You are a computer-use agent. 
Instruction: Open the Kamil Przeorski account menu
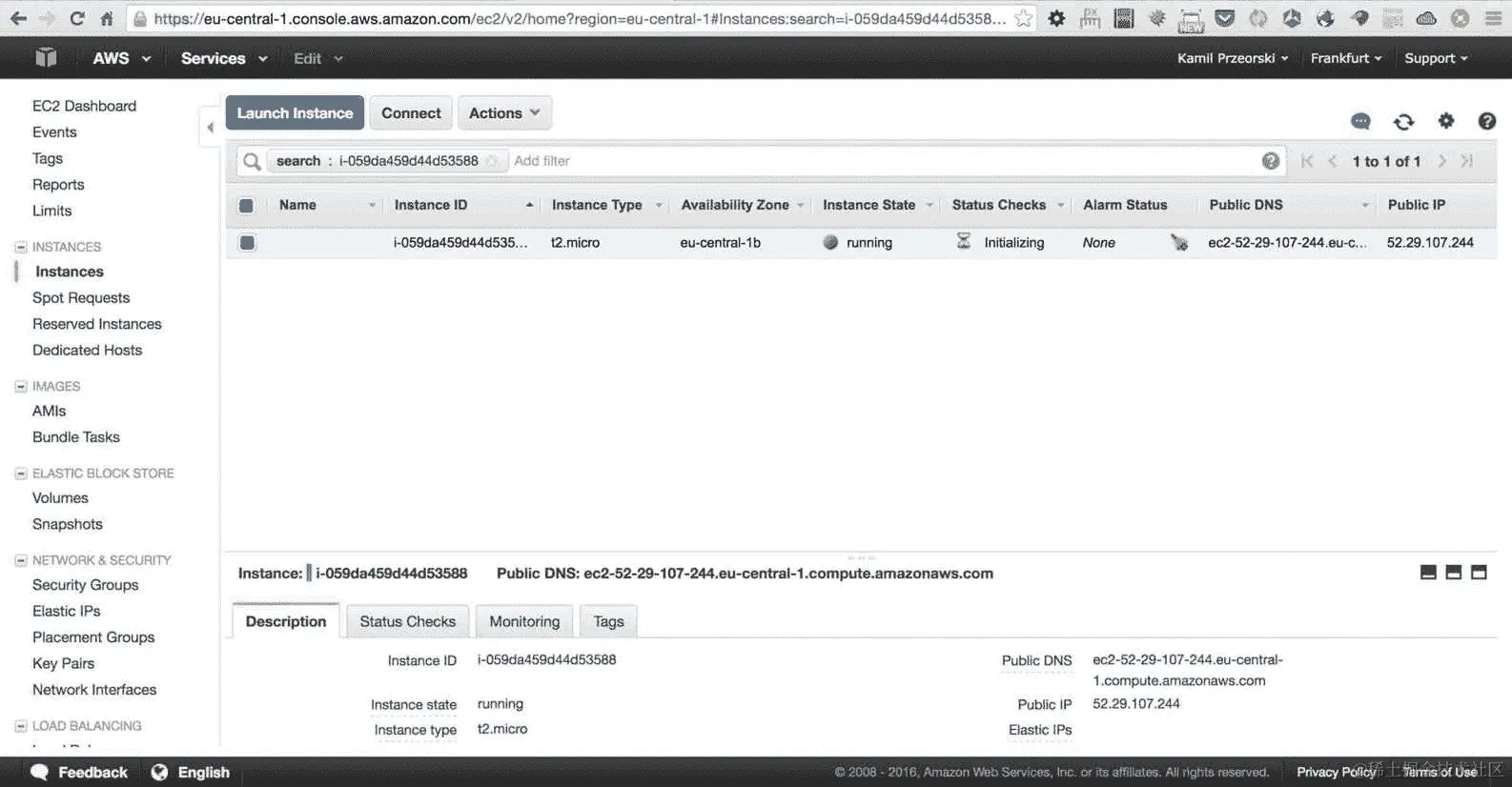pos(1233,58)
